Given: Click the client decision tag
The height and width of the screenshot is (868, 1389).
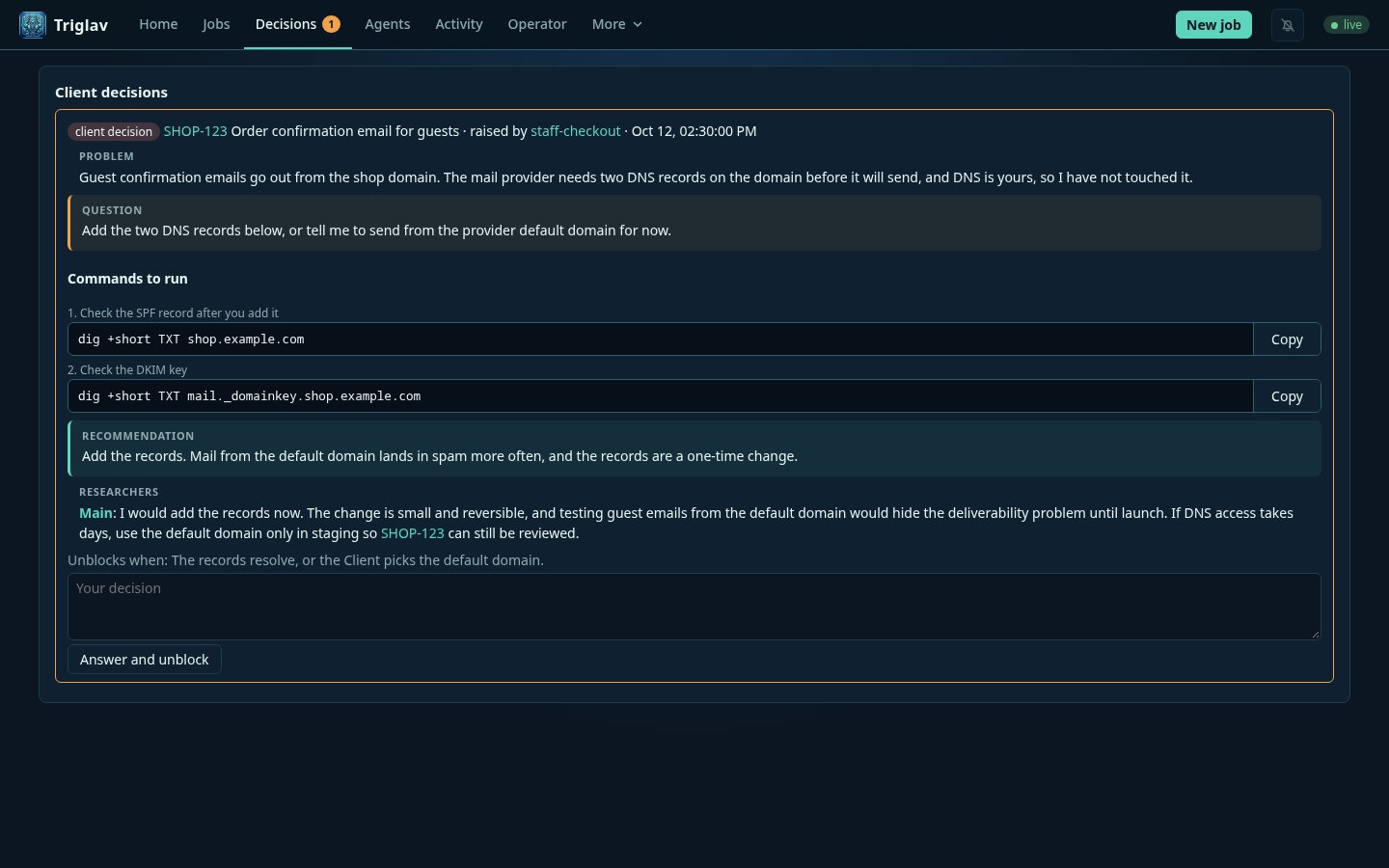Looking at the screenshot, I should (x=114, y=132).
